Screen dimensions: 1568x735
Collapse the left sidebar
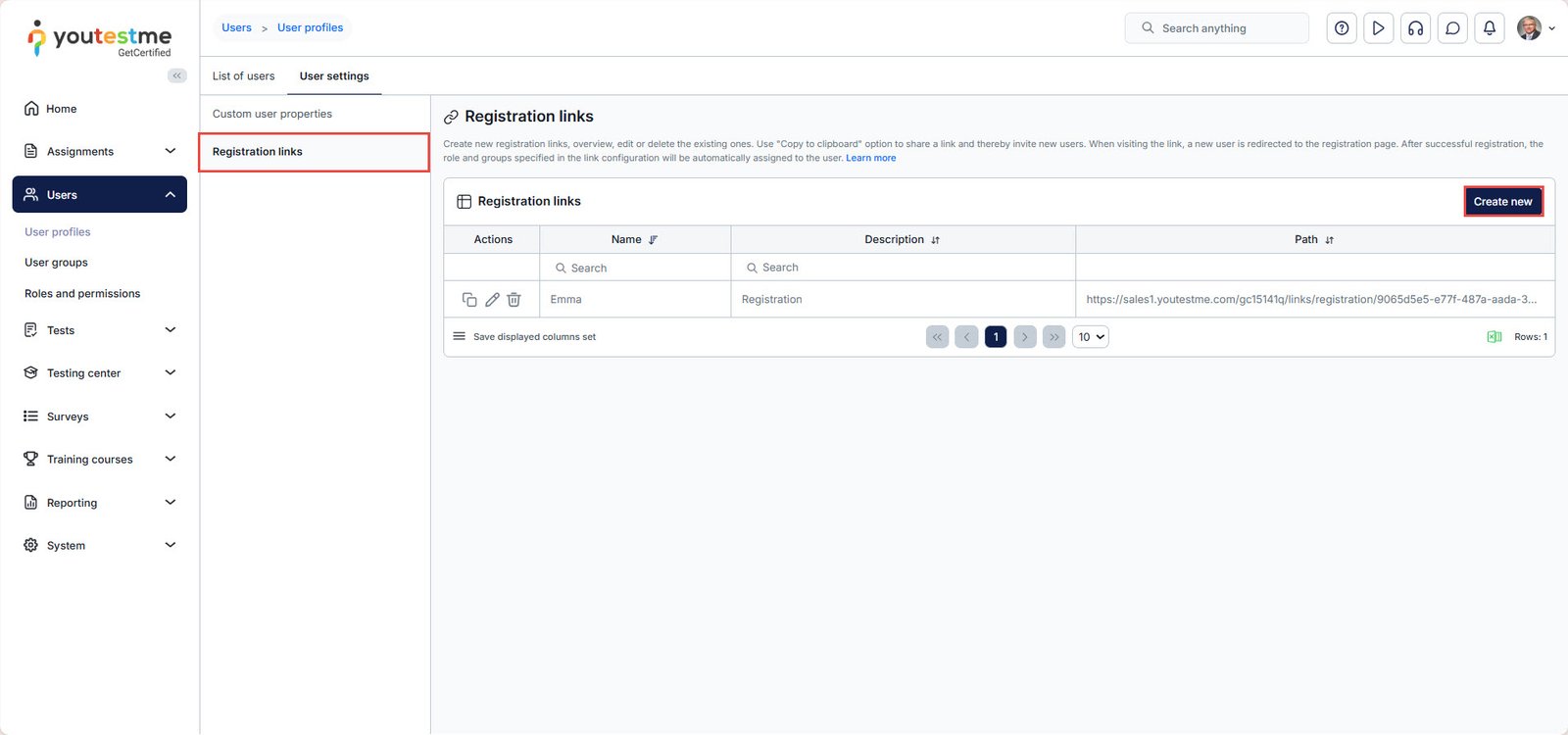coord(177,75)
